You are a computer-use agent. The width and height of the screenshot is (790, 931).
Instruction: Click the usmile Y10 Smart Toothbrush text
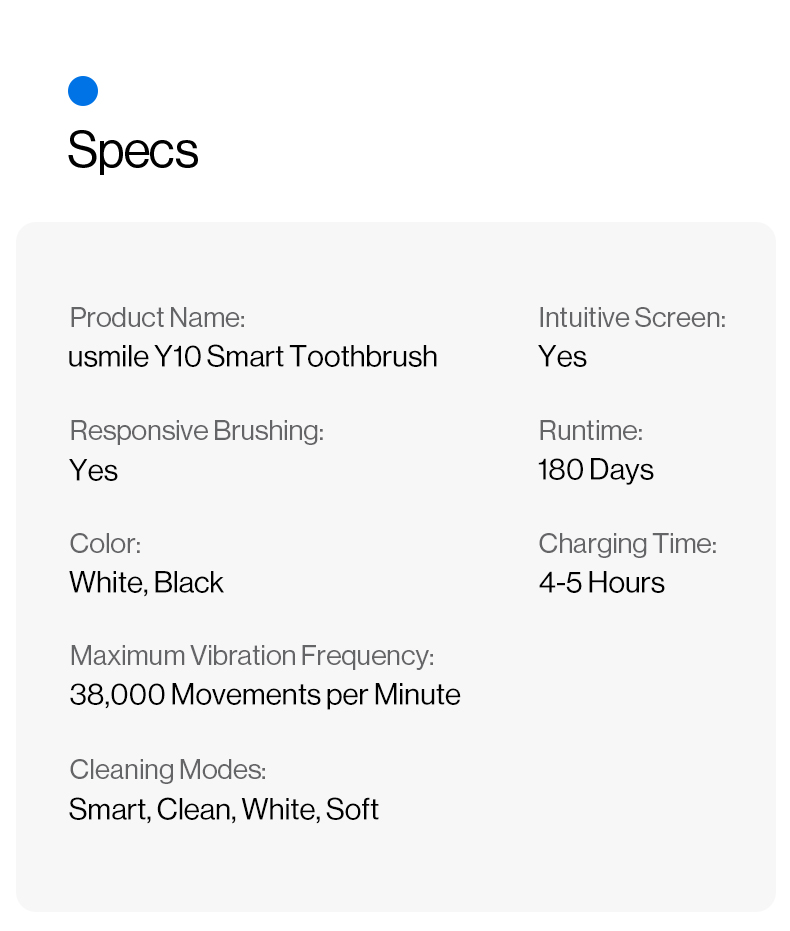(x=253, y=357)
